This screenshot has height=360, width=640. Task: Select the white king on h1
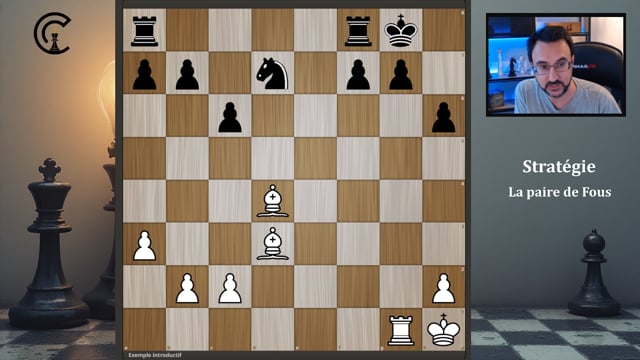(x=443, y=329)
